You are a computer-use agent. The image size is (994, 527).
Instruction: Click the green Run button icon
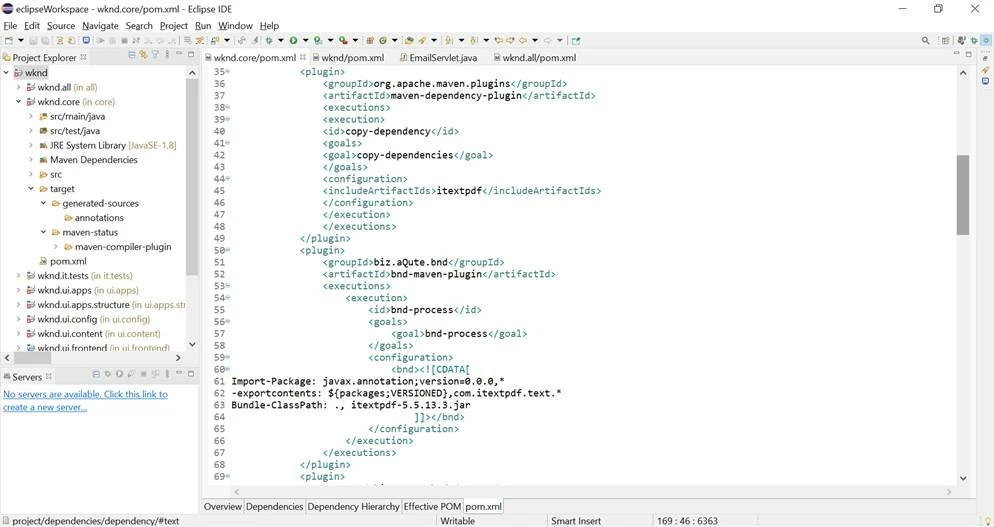tap(294, 41)
